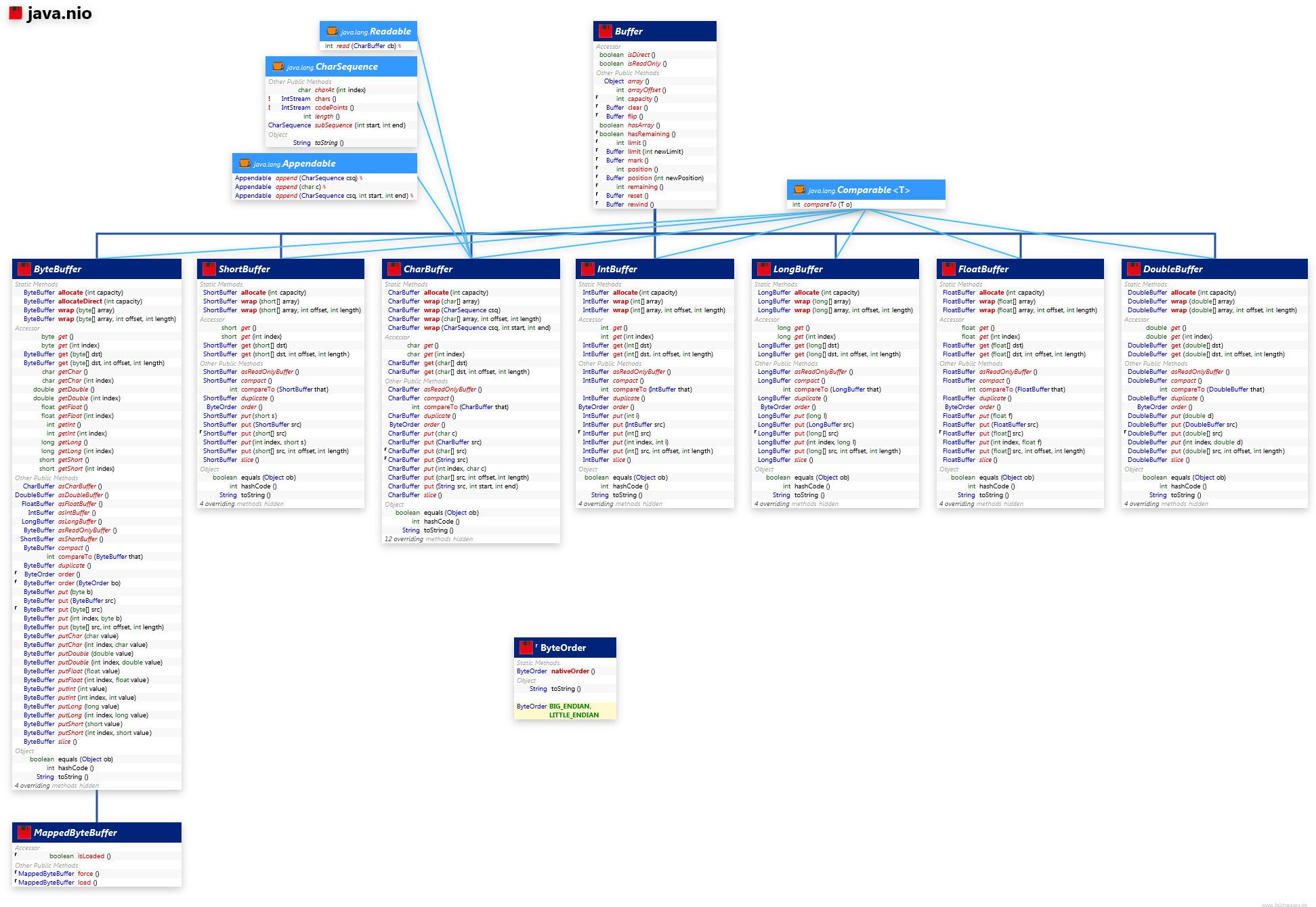Click the Comparable interface coffee cup icon
Viewport: 1316px width, 907px height.
click(x=799, y=190)
